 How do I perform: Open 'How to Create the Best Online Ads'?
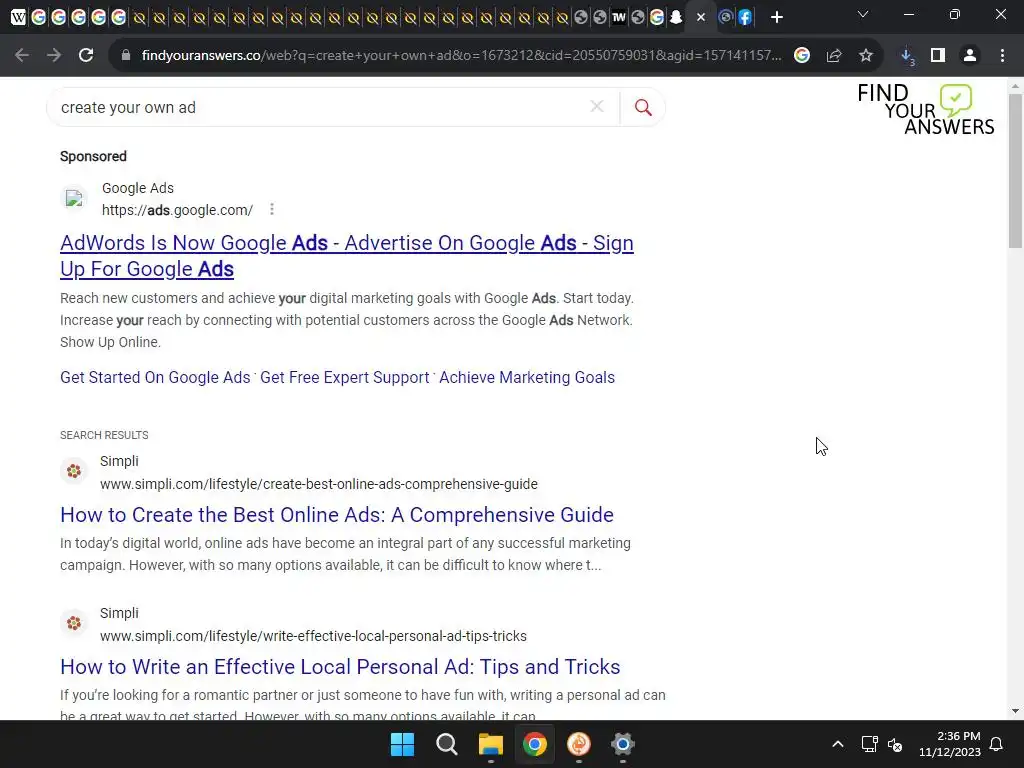[x=337, y=515]
